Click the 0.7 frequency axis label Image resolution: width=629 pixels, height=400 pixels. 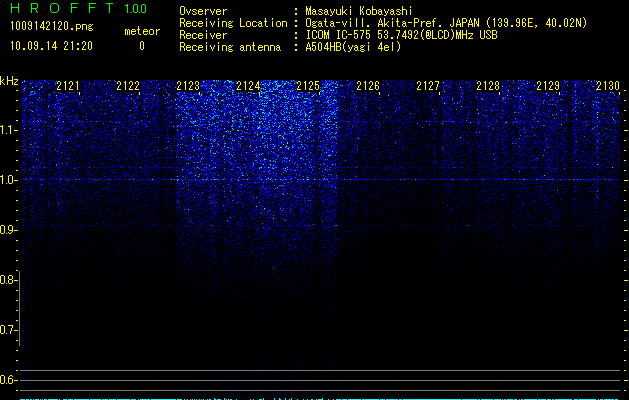pos(7,330)
